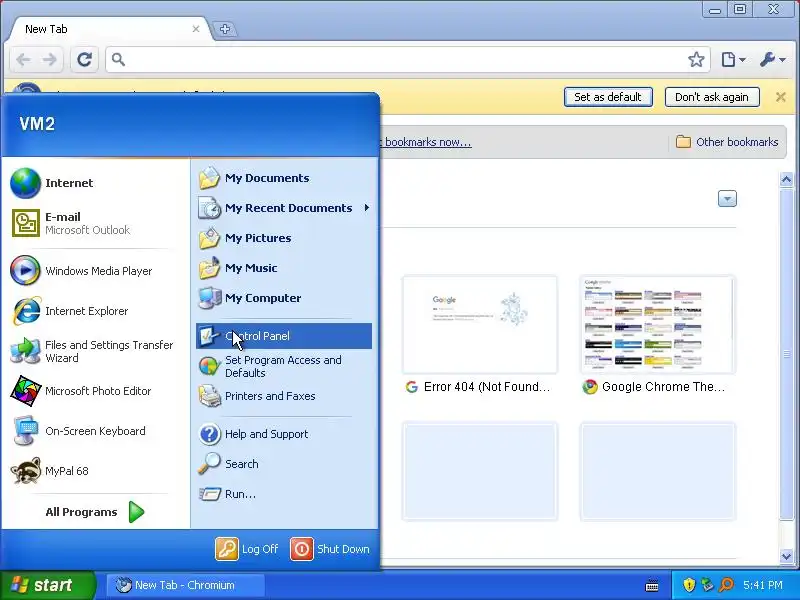Screen dimensions: 800x600
Task: Select the New Tab browser tab
Action: tap(110, 29)
